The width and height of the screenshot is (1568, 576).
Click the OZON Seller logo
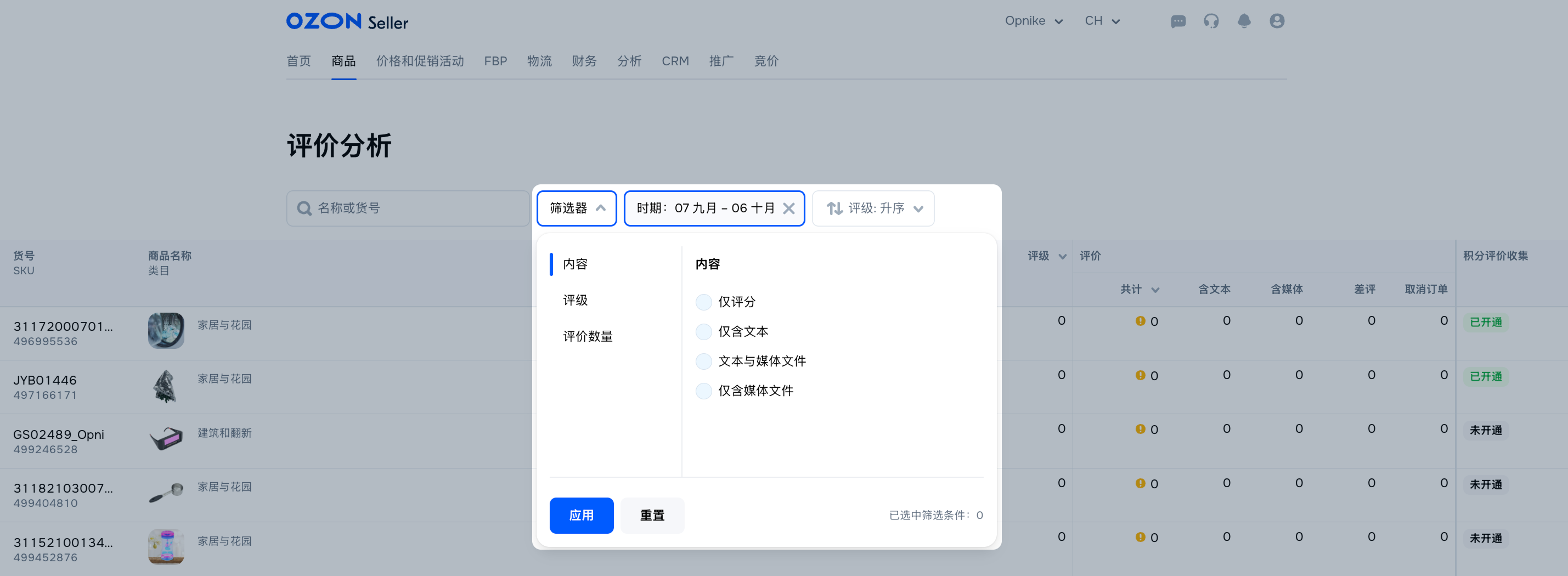tap(347, 21)
